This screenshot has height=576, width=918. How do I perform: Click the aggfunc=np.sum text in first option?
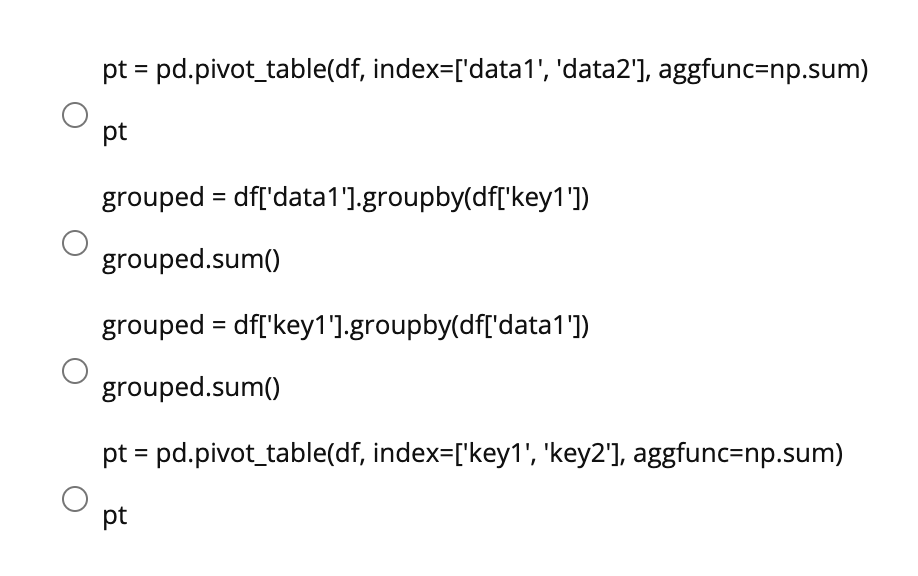tap(763, 70)
